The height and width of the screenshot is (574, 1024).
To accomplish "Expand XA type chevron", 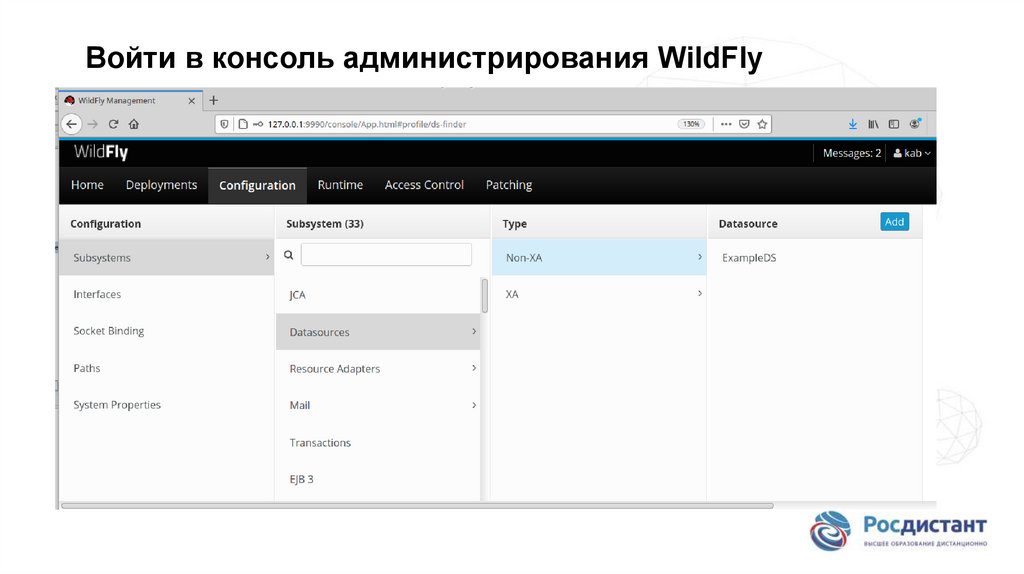I will click(699, 294).
